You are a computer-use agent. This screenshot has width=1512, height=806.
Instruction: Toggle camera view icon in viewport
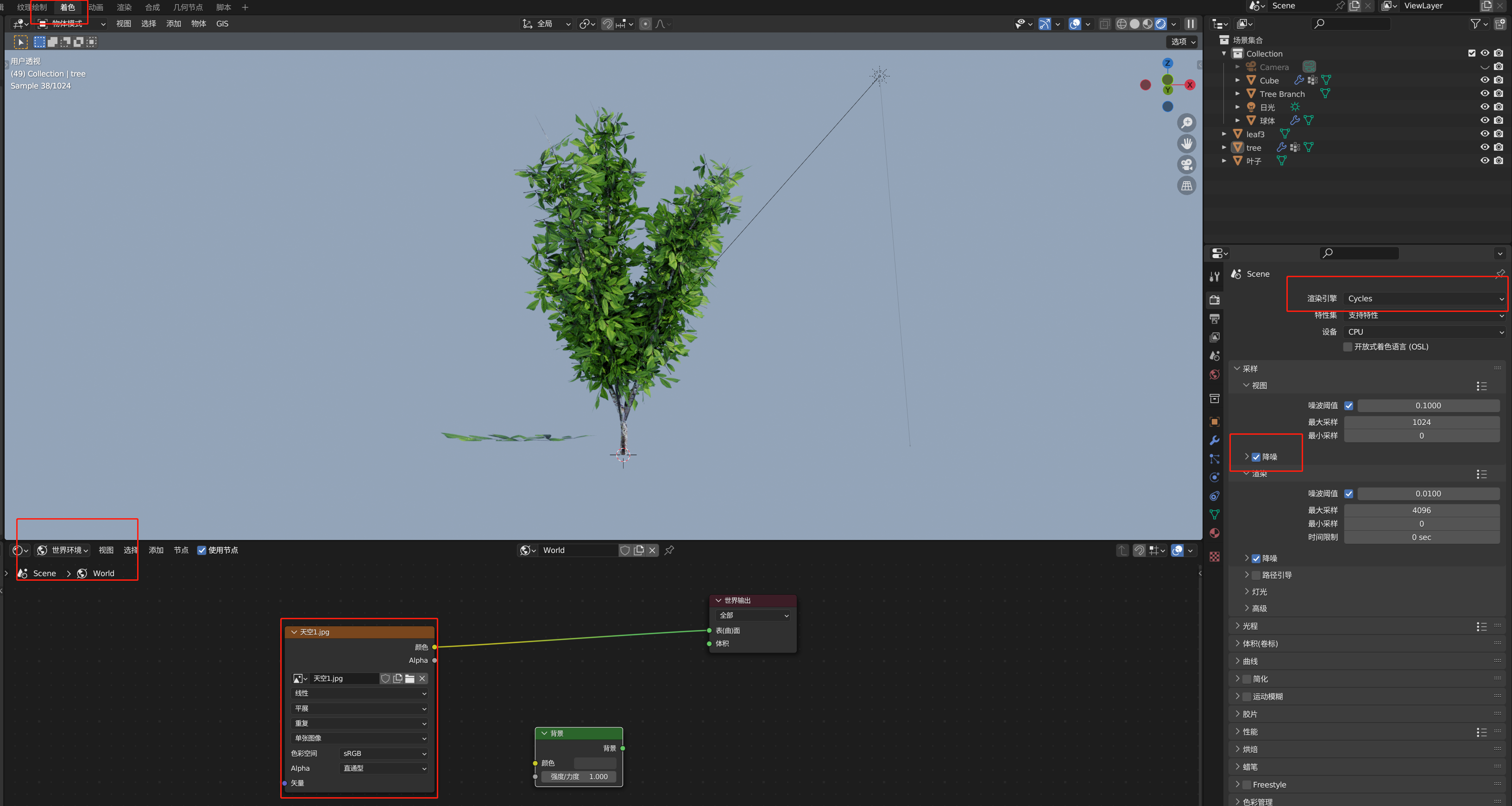(x=1186, y=165)
